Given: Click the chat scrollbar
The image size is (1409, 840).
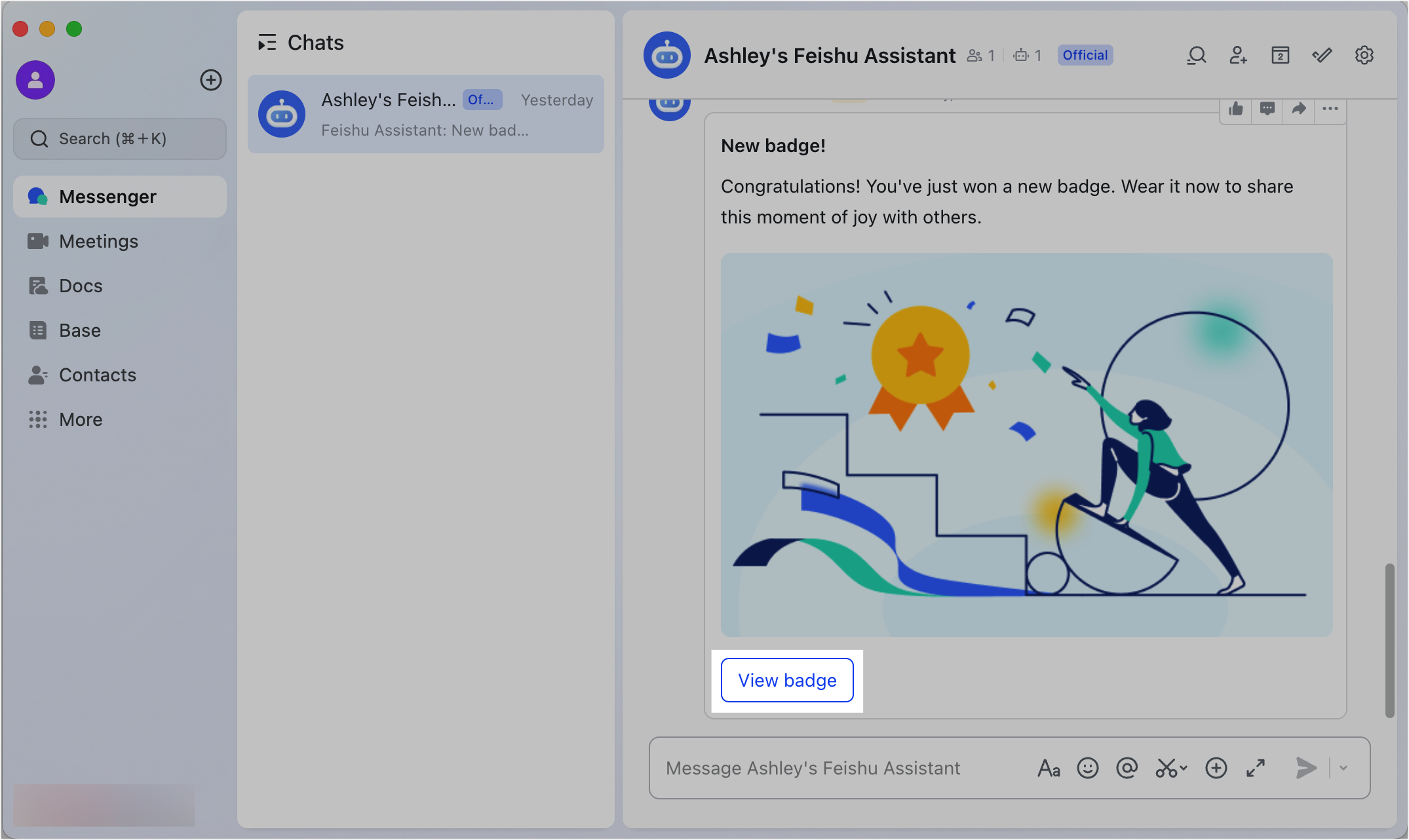Looking at the screenshot, I should pyautogui.click(x=1389, y=640).
